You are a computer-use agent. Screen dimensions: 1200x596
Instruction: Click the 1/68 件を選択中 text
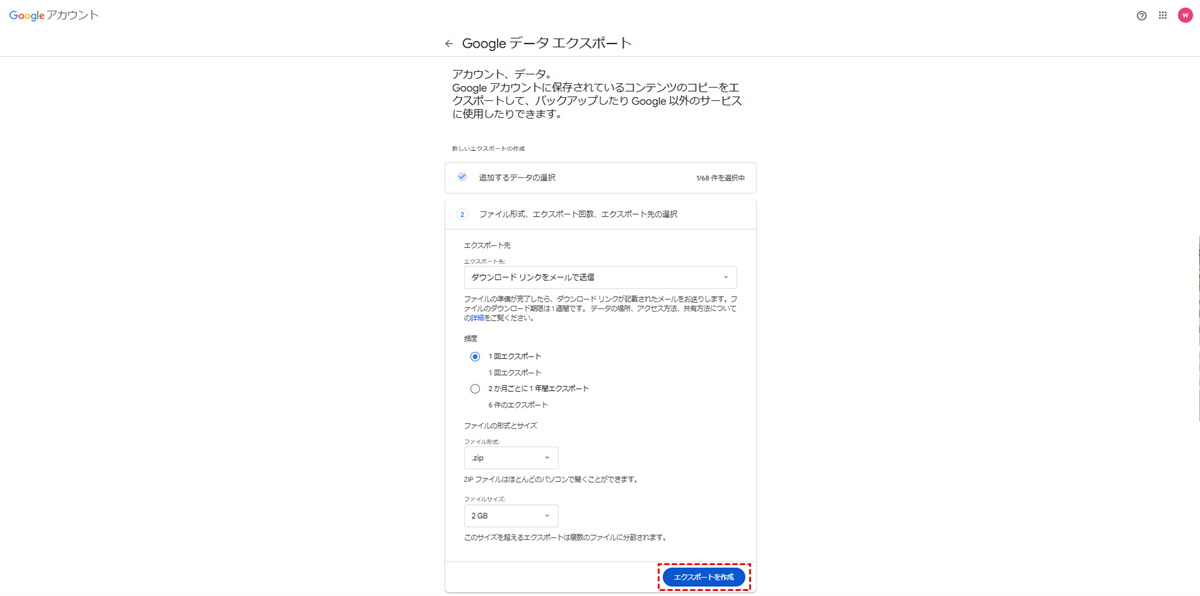click(720, 178)
